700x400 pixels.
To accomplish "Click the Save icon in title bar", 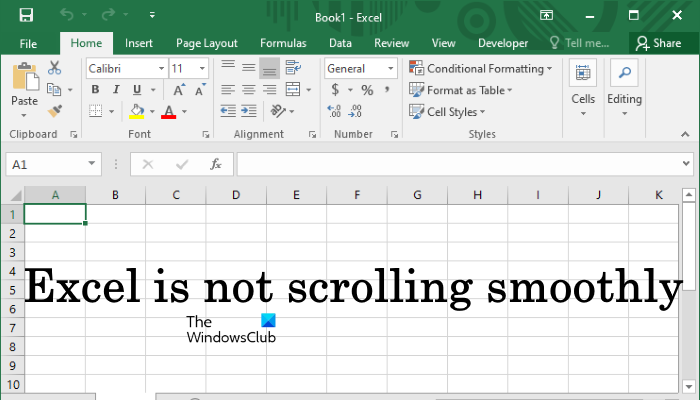I will [x=26, y=16].
